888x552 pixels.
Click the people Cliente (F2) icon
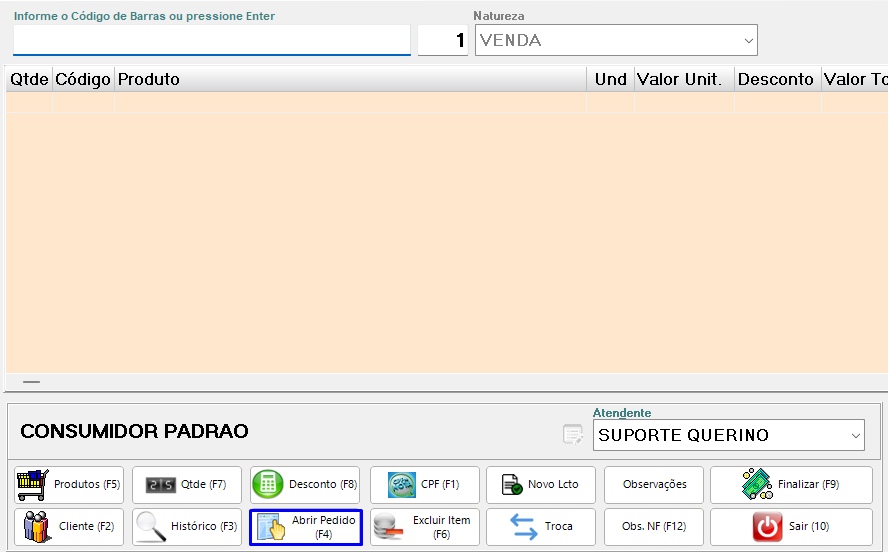click(x=37, y=527)
